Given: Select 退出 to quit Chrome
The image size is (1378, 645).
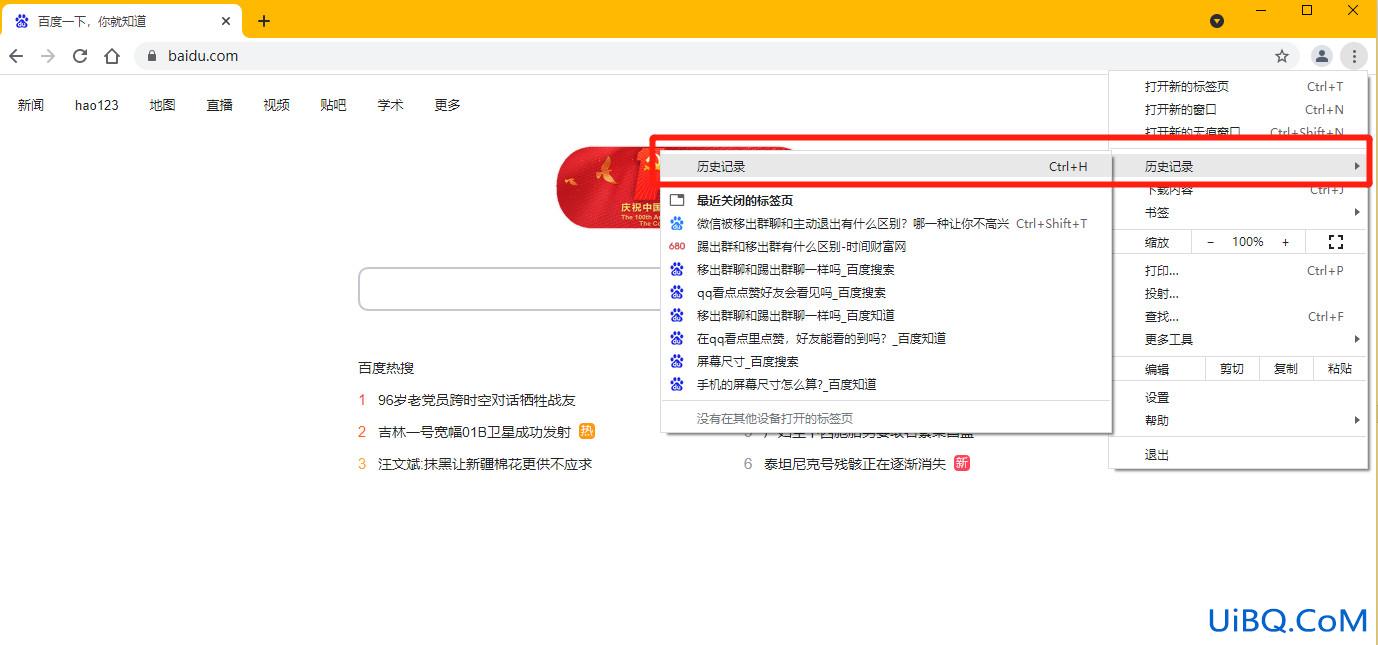Looking at the screenshot, I should (x=1238, y=455).
